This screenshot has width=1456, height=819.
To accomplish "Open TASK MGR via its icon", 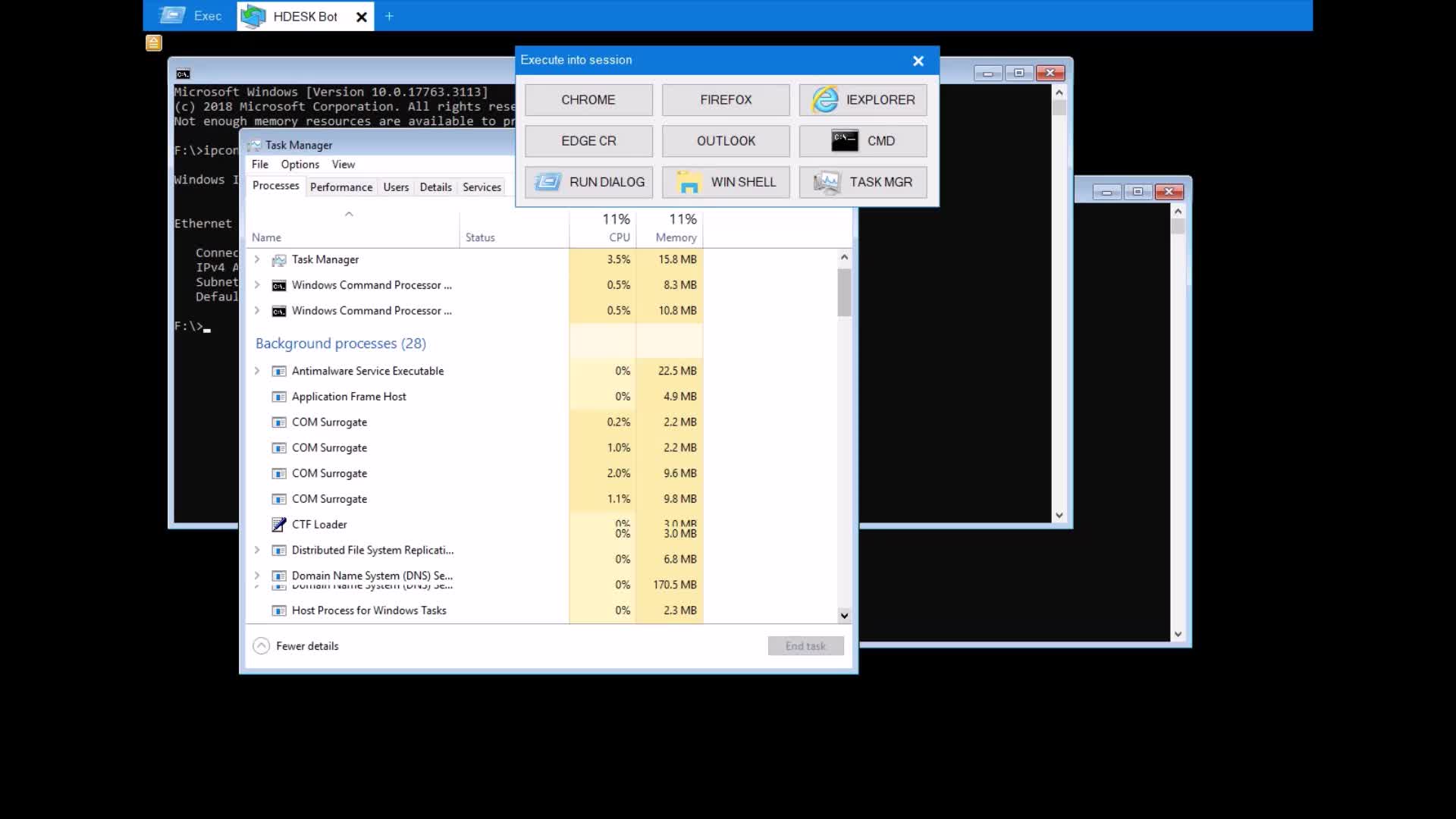I will click(x=827, y=182).
